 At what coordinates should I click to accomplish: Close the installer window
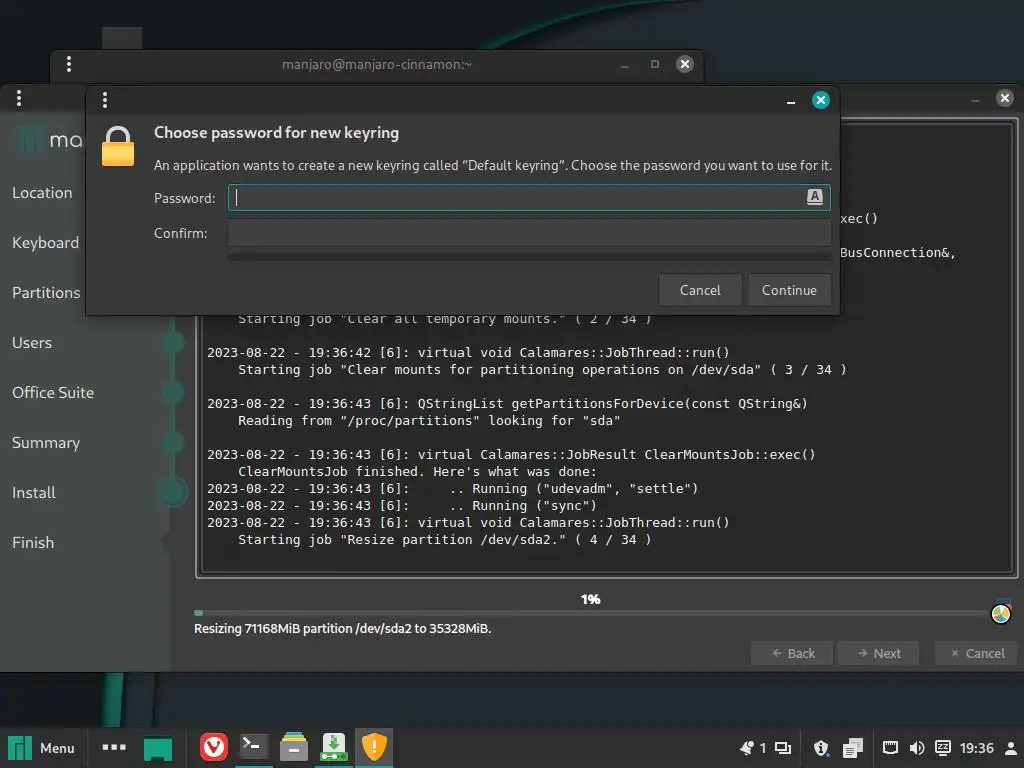[x=1004, y=98]
